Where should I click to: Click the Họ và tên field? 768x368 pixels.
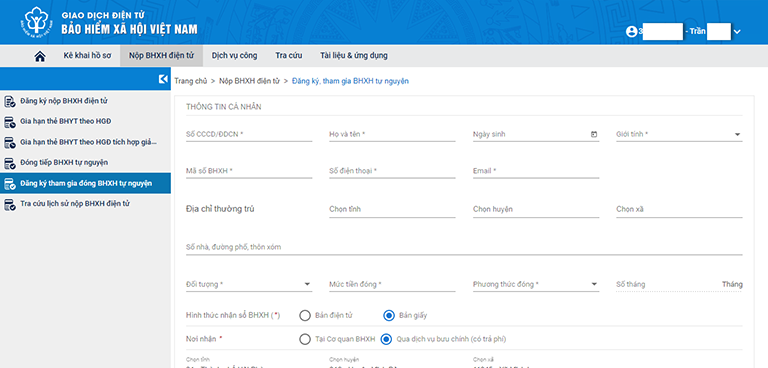392,134
